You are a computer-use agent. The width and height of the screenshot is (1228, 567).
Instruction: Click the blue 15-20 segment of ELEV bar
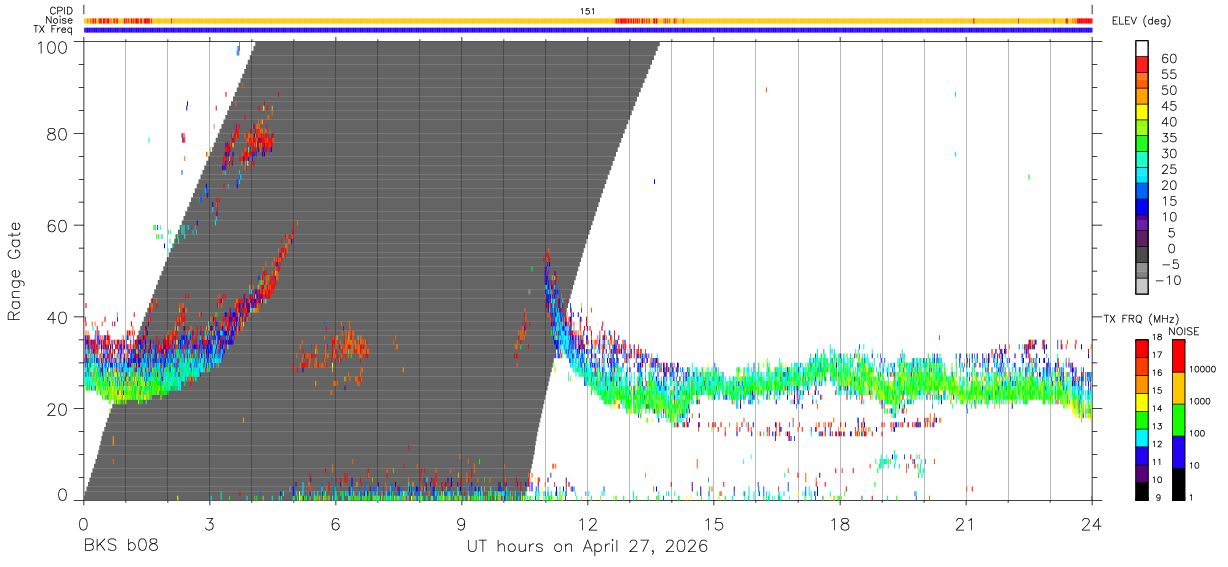click(x=1143, y=192)
